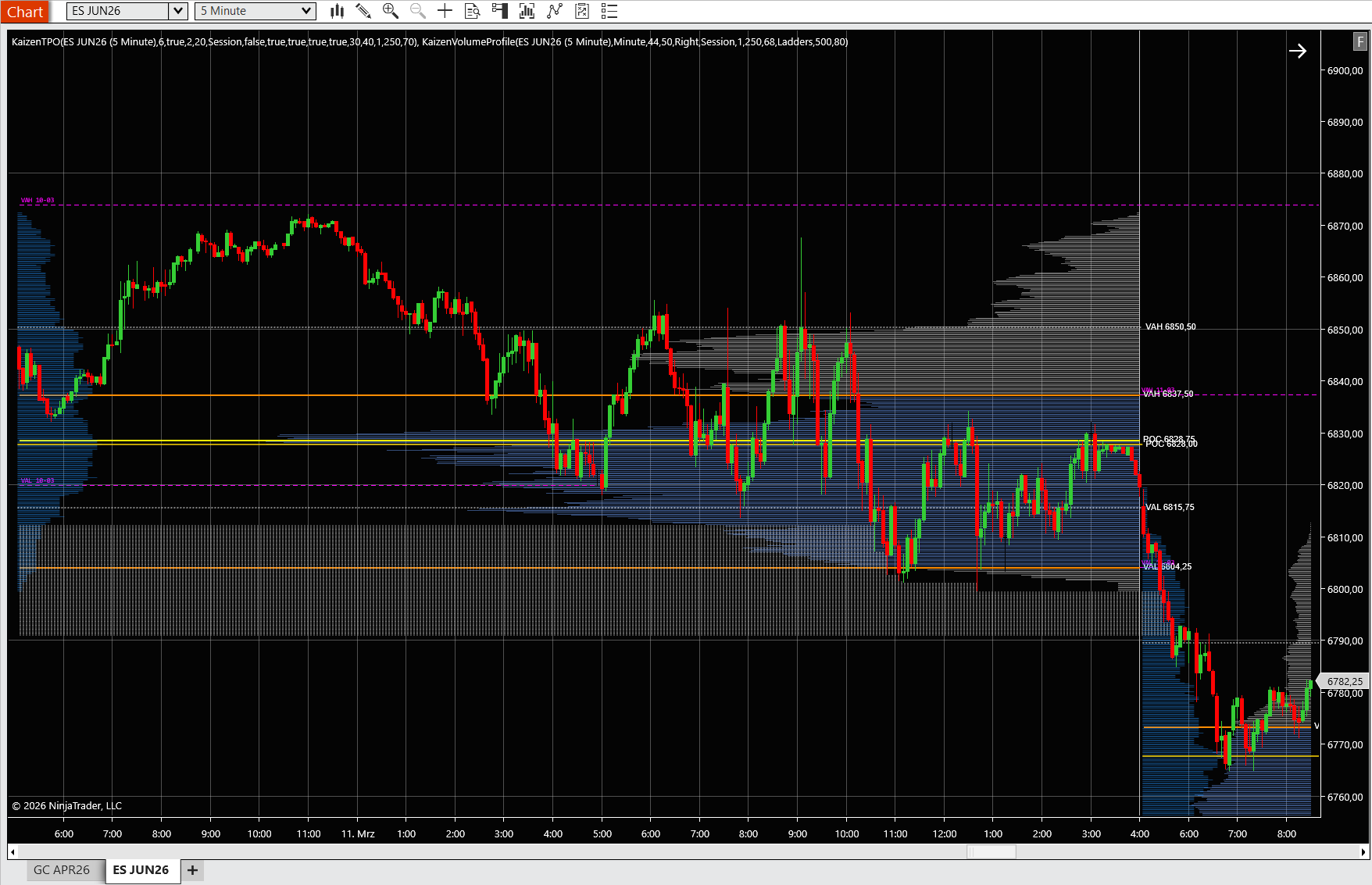The width and height of the screenshot is (1372, 885).
Task: Click the orange Chart button
Action: coord(26,11)
